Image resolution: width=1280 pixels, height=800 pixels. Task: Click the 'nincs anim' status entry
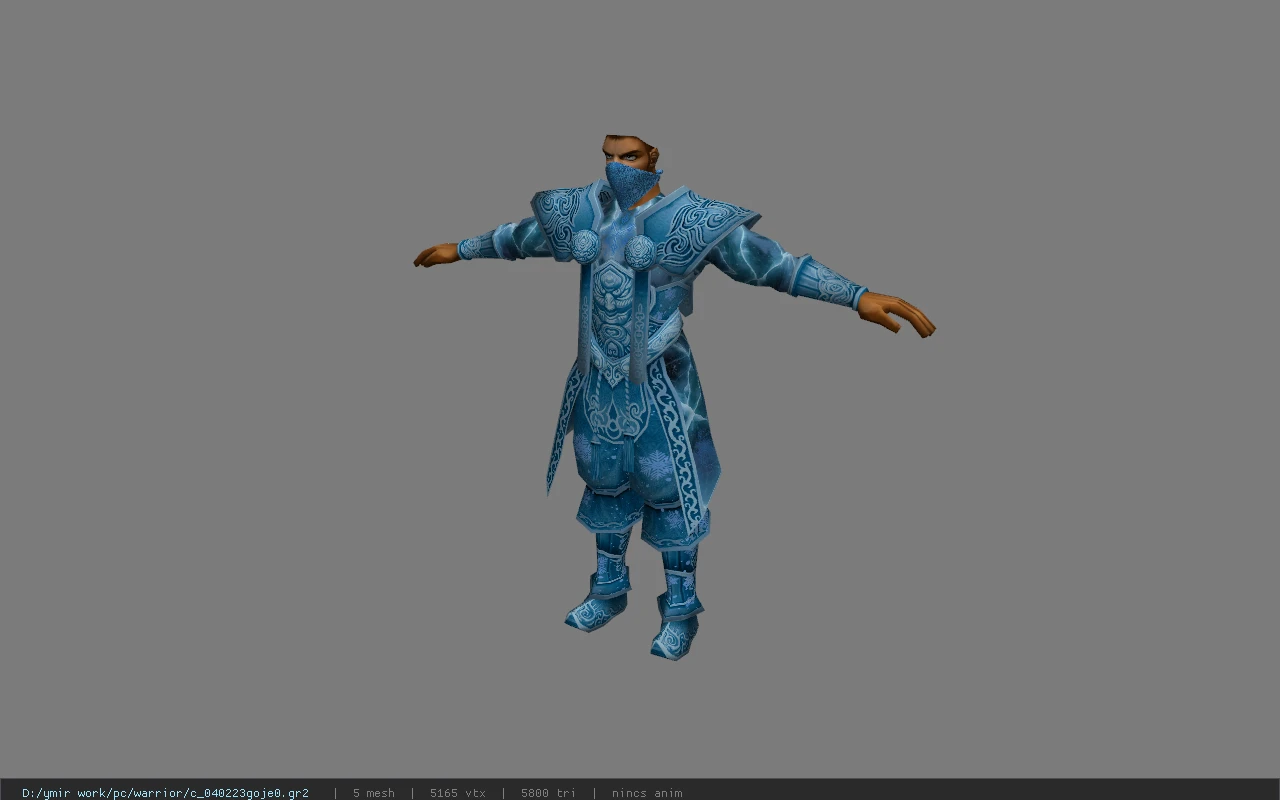[x=647, y=793]
